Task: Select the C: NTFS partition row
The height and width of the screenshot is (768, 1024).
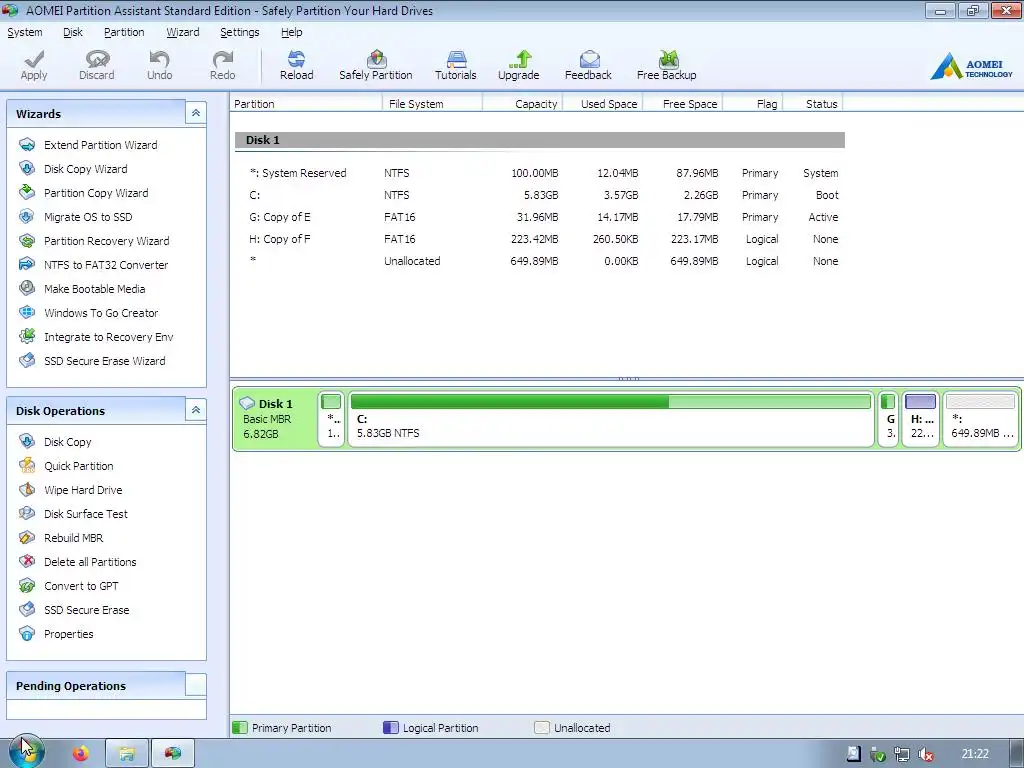Action: coord(540,195)
